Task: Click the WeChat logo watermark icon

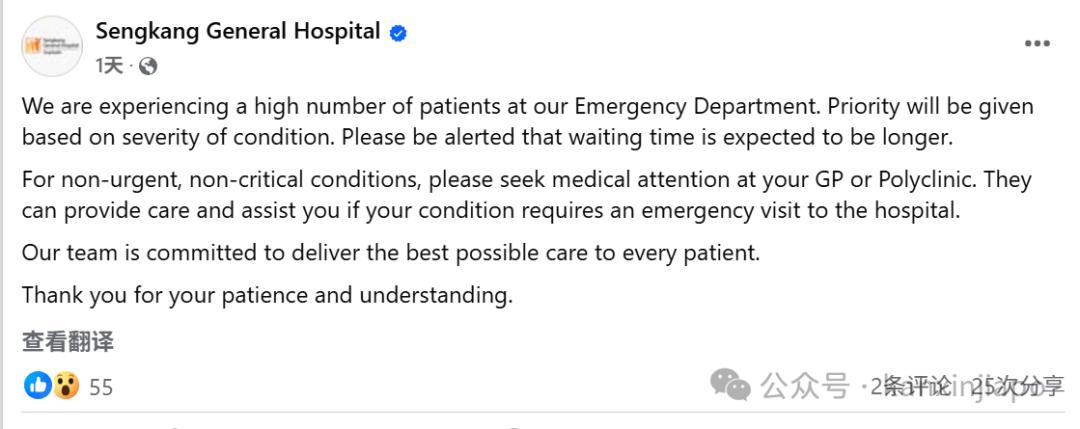Action: pos(730,384)
